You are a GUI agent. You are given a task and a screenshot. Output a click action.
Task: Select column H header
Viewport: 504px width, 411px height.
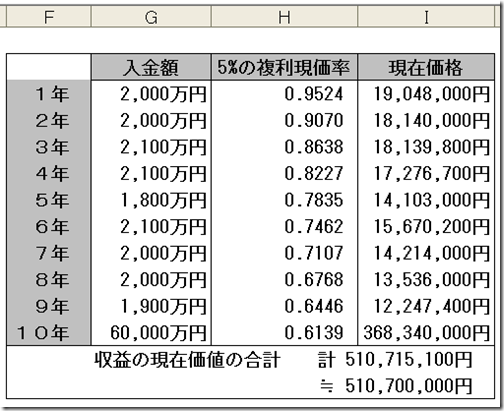pos(284,17)
